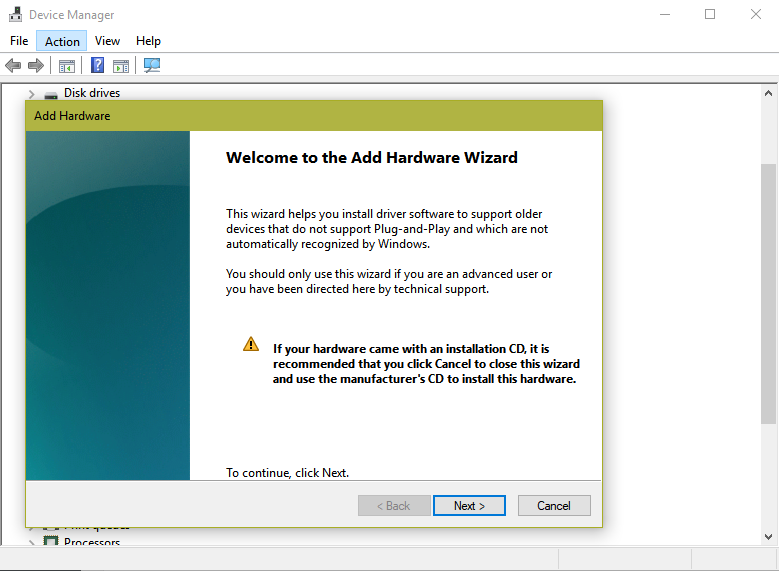
Task: Click the Back arrow toolbar icon
Action: (x=13, y=65)
